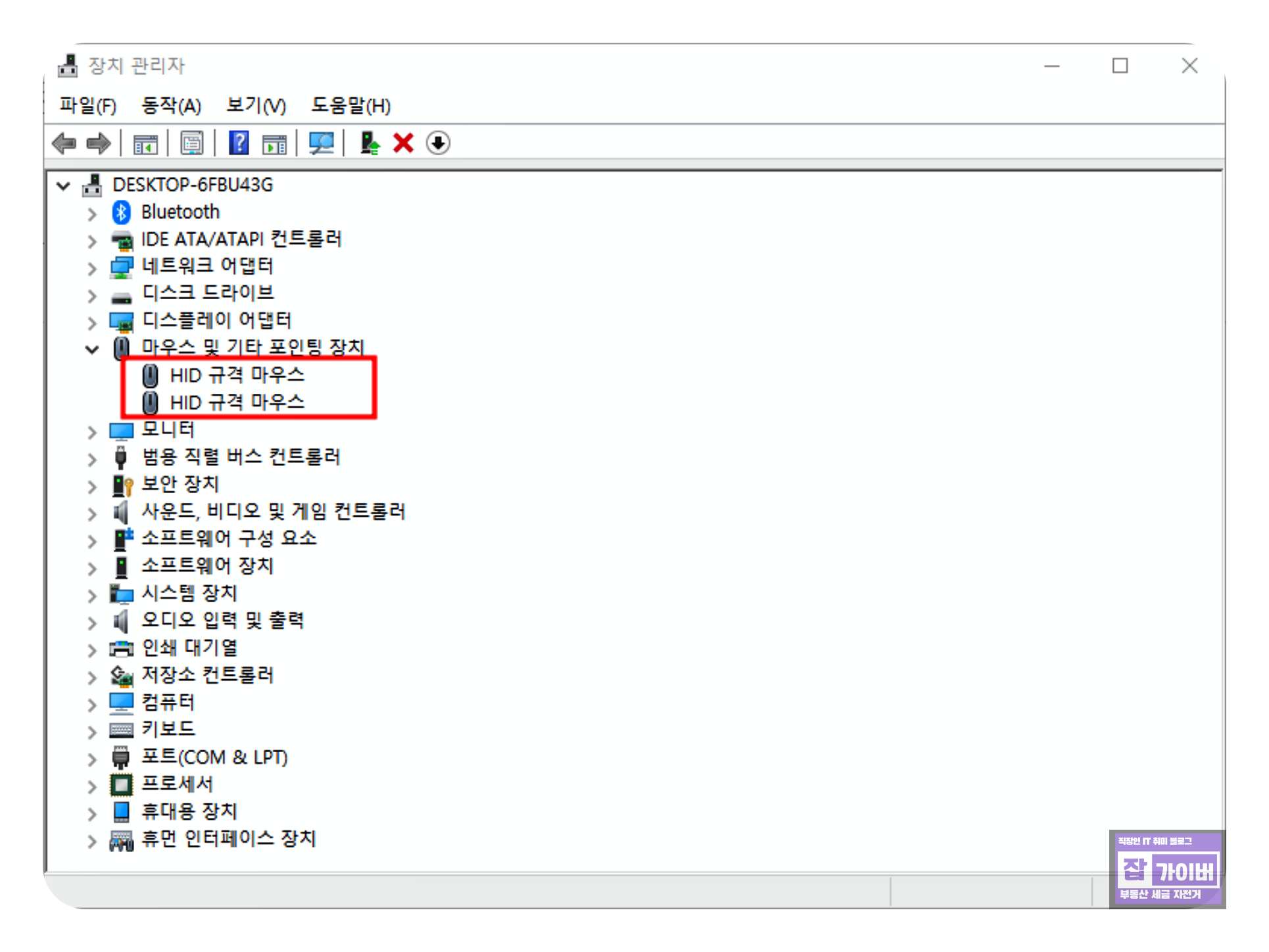Image resolution: width=1269 pixels, height=952 pixels.
Task: Select the first HID 규격 마우스 device
Action: click(x=237, y=375)
